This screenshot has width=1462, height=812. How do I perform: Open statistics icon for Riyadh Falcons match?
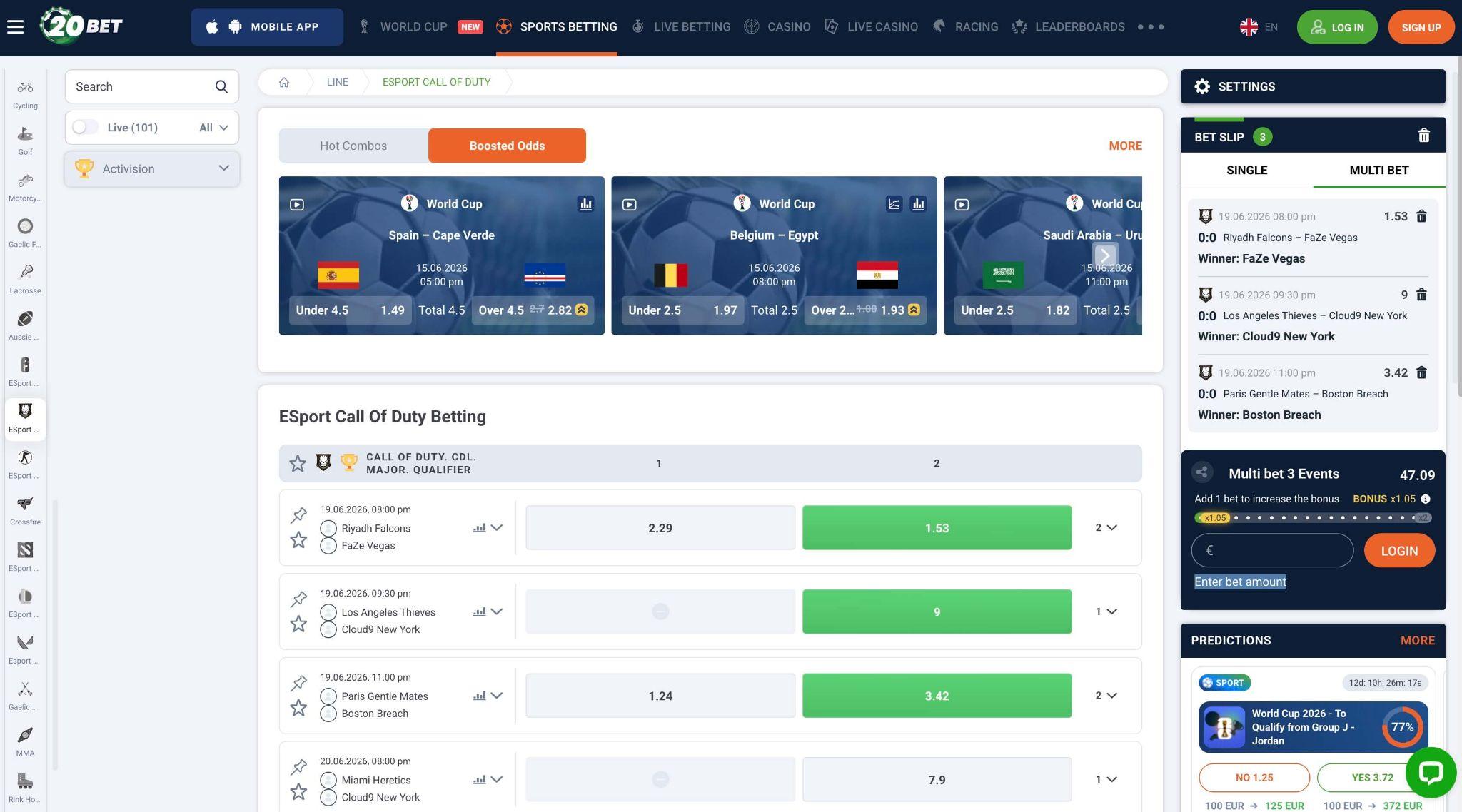point(479,528)
